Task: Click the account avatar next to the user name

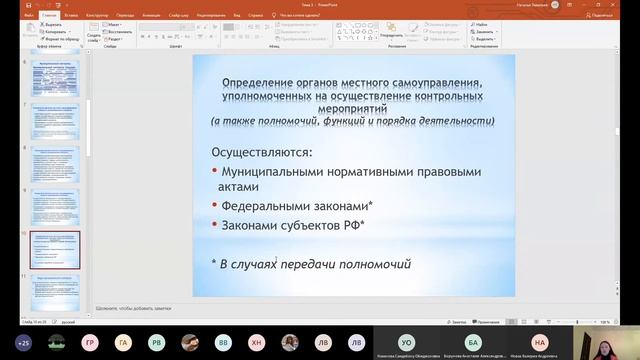Action: [x=555, y=5]
